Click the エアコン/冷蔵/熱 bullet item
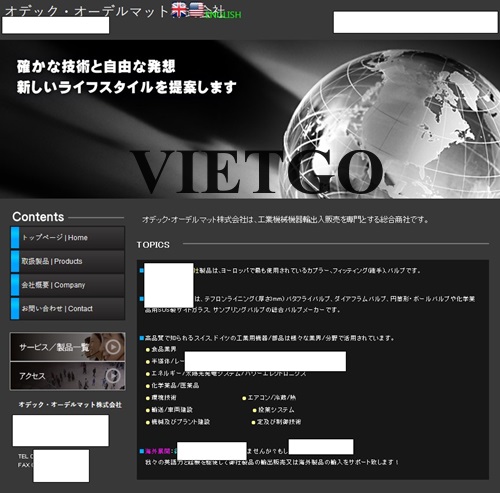This screenshot has width=500, height=493. click(x=269, y=398)
